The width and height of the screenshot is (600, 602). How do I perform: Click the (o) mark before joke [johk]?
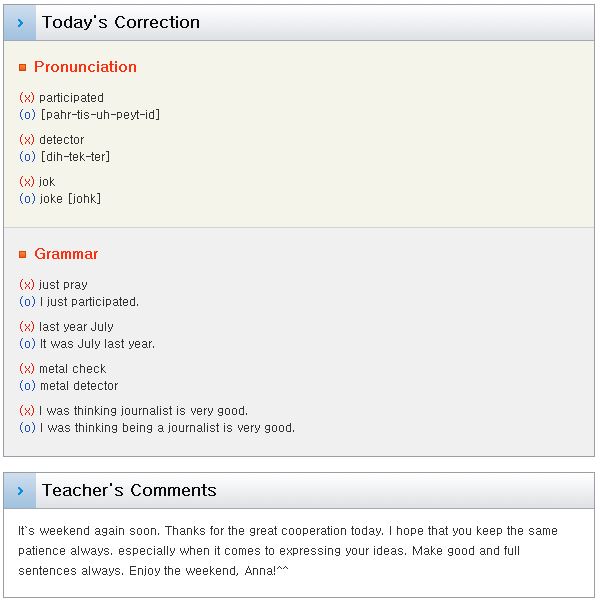[27, 199]
